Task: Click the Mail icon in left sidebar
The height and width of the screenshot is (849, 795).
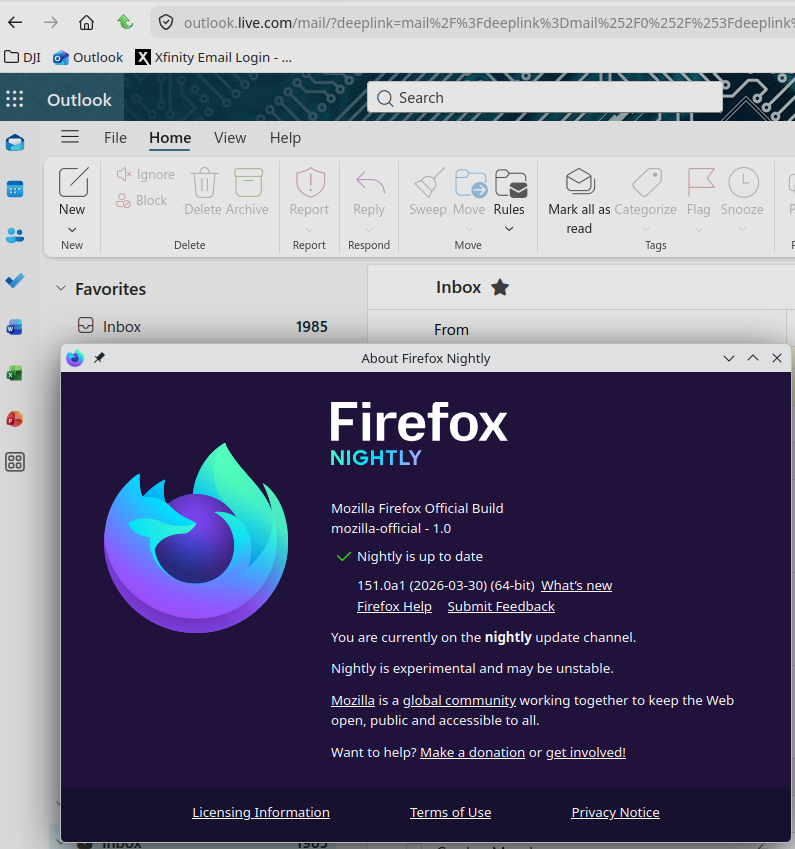Action: click(15, 143)
